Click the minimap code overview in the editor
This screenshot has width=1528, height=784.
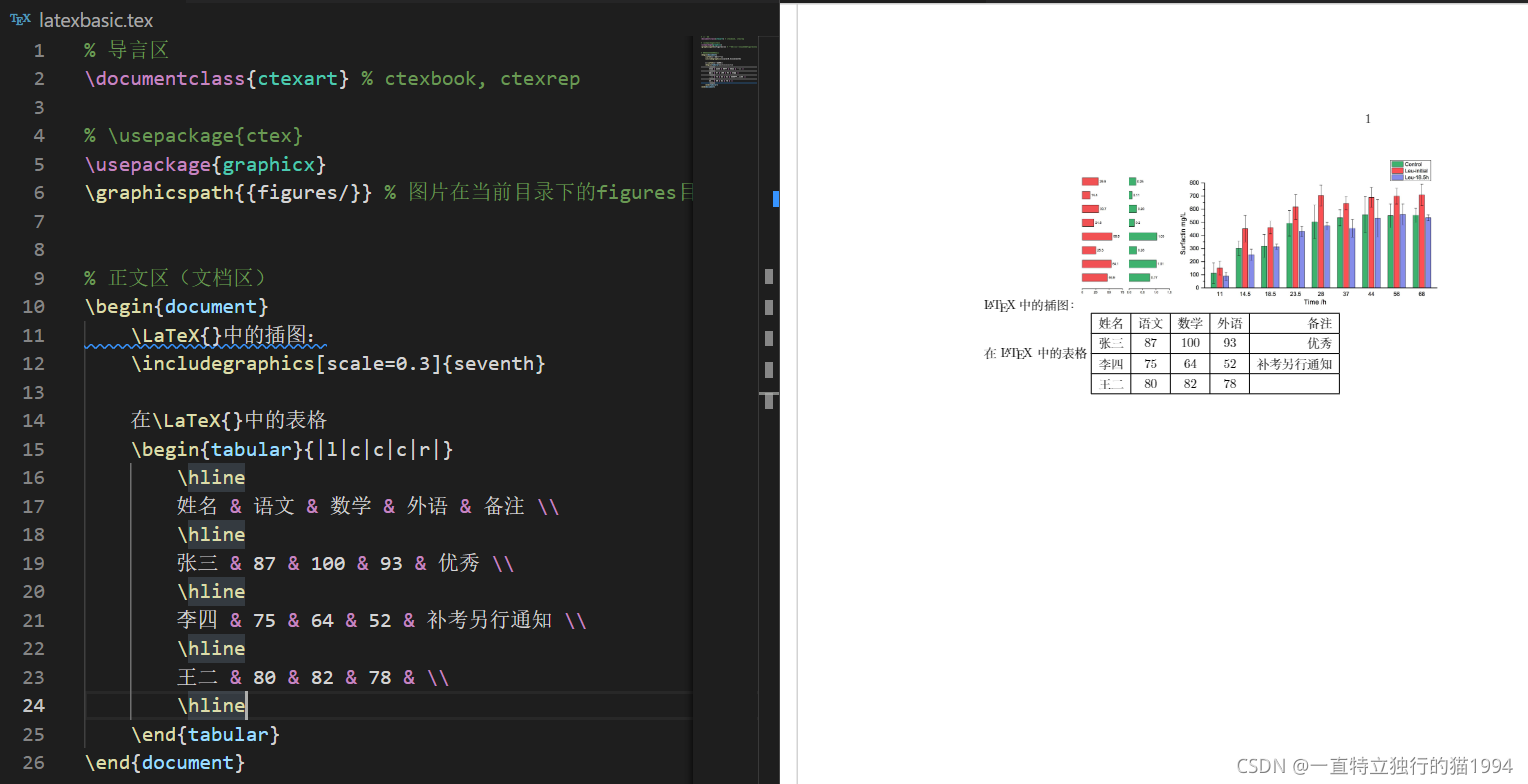[x=727, y=65]
